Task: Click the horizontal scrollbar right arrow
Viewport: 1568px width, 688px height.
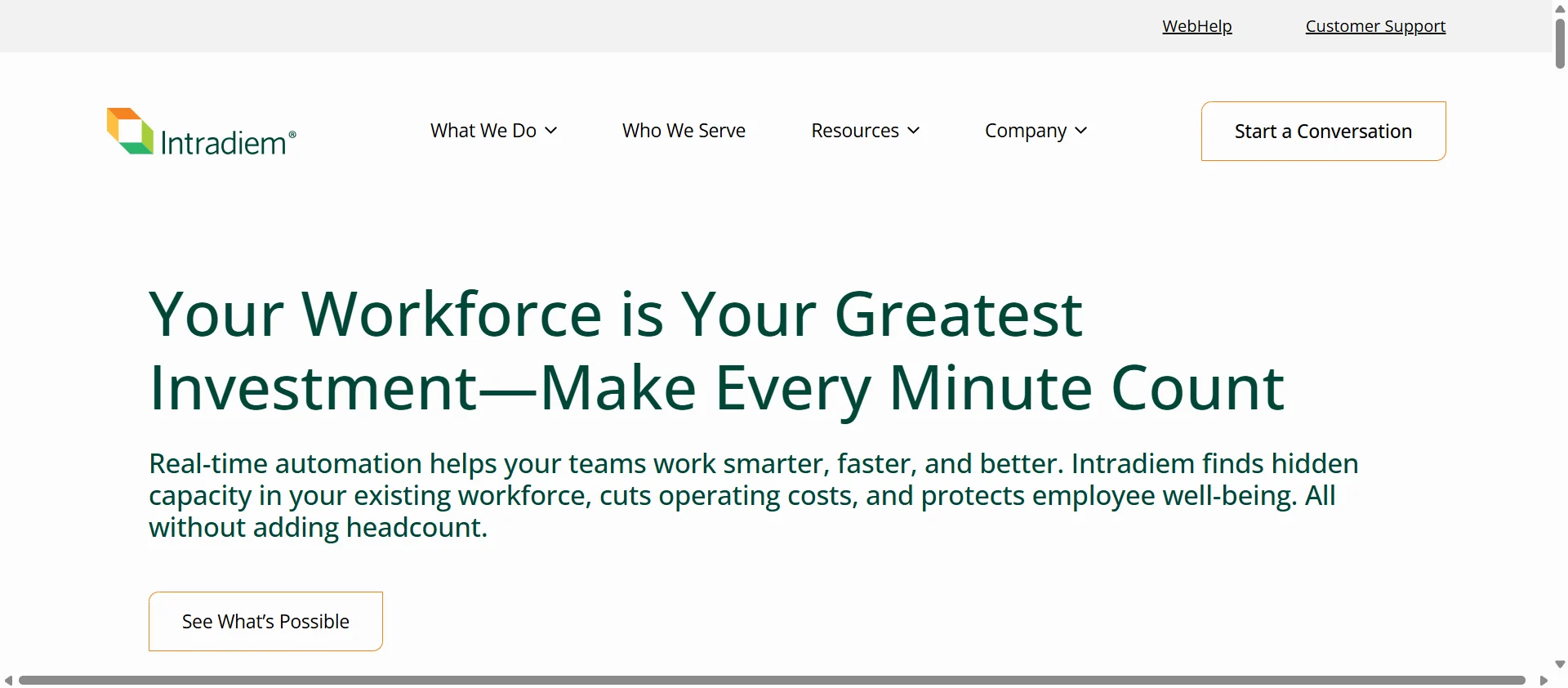Action: (1543, 681)
